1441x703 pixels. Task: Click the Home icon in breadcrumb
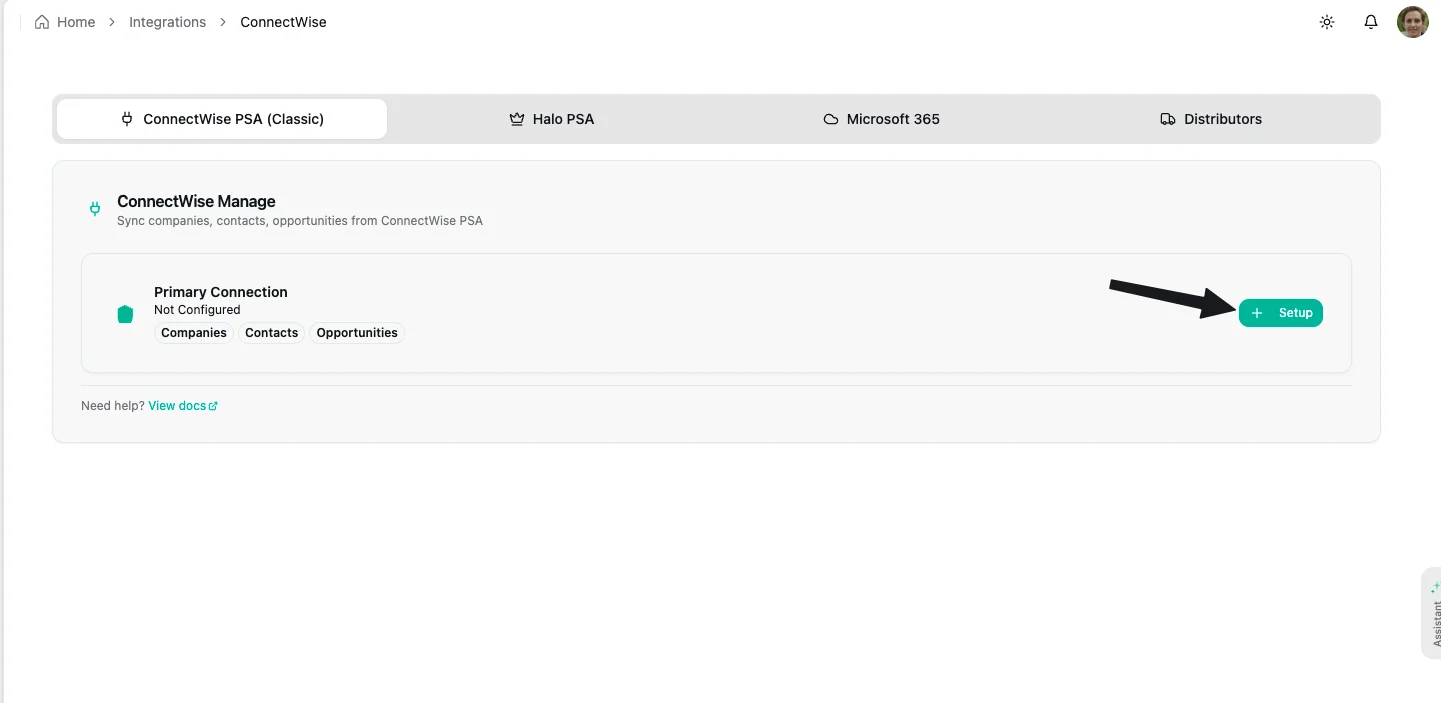click(x=42, y=22)
